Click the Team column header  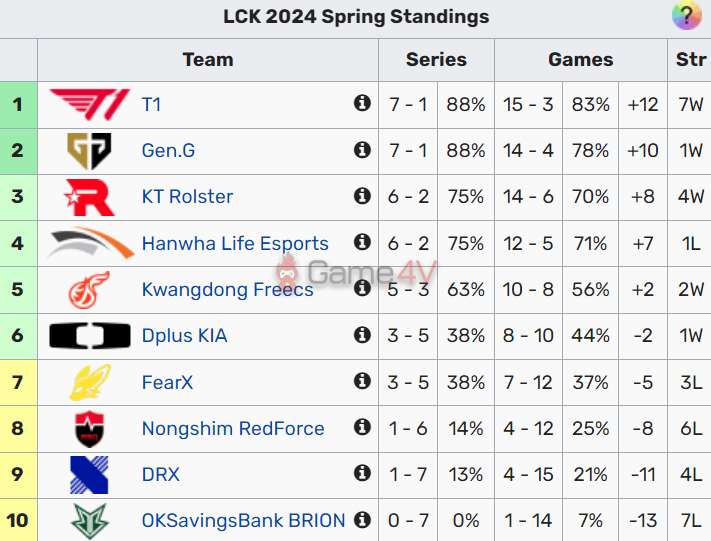pyautogui.click(x=208, y=60)
